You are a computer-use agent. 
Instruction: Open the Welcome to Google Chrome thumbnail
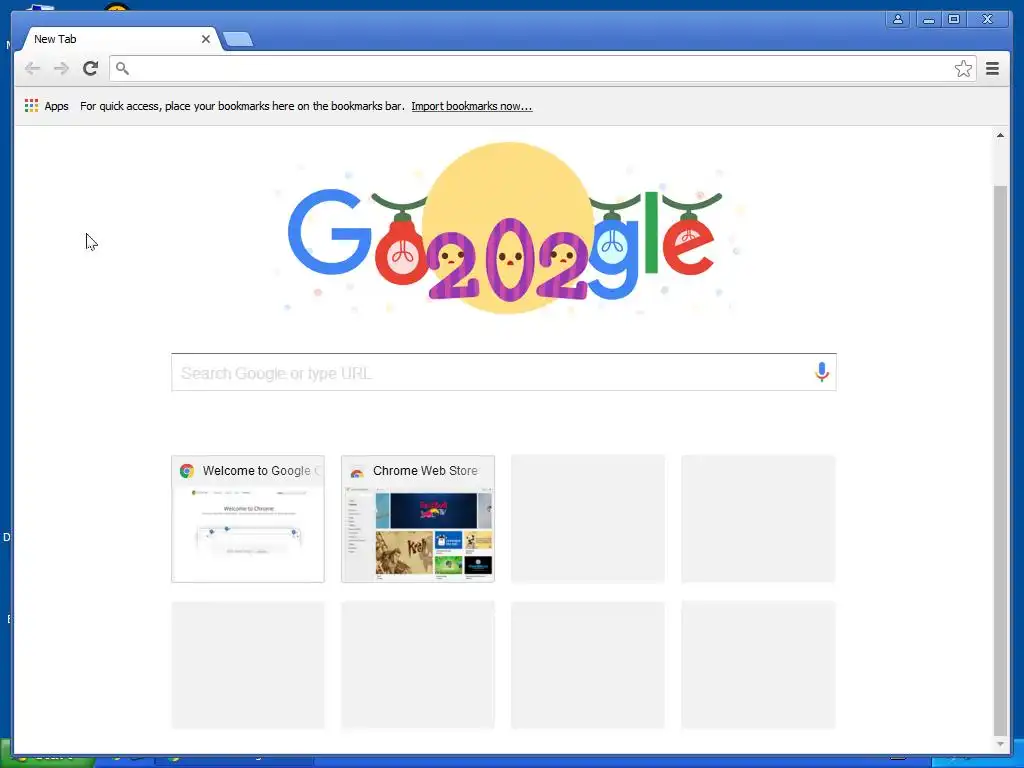click(248, 519)
